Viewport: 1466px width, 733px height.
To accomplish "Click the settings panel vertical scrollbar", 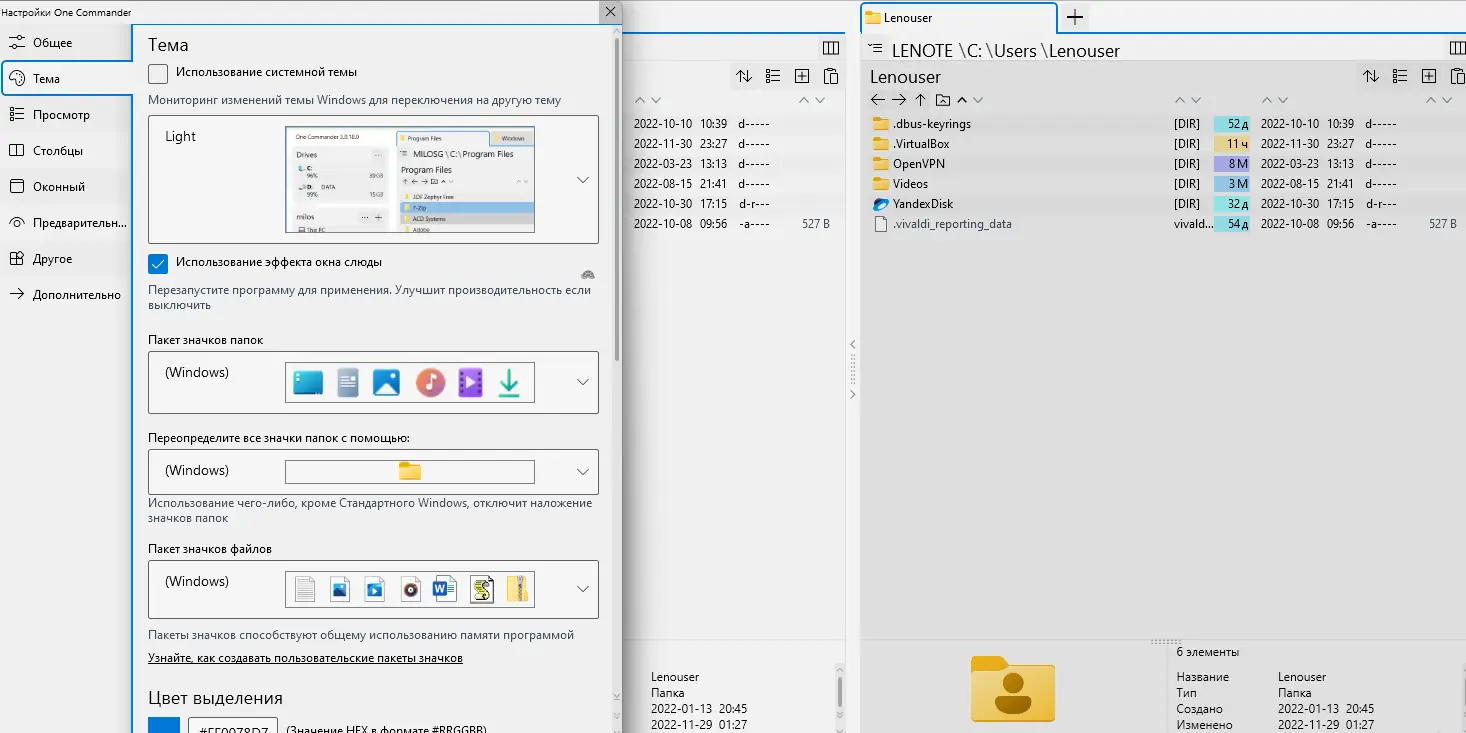I will click(x=617, y=200).
